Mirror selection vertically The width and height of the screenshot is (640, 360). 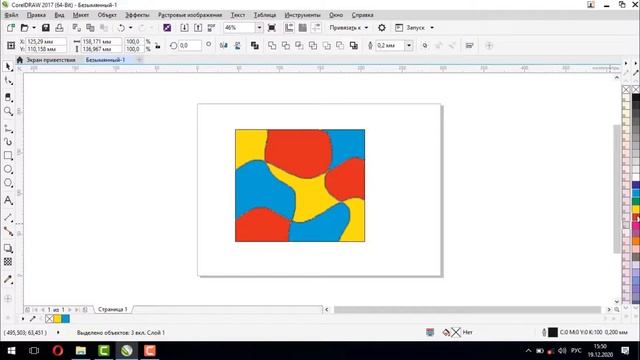point(238,46)
